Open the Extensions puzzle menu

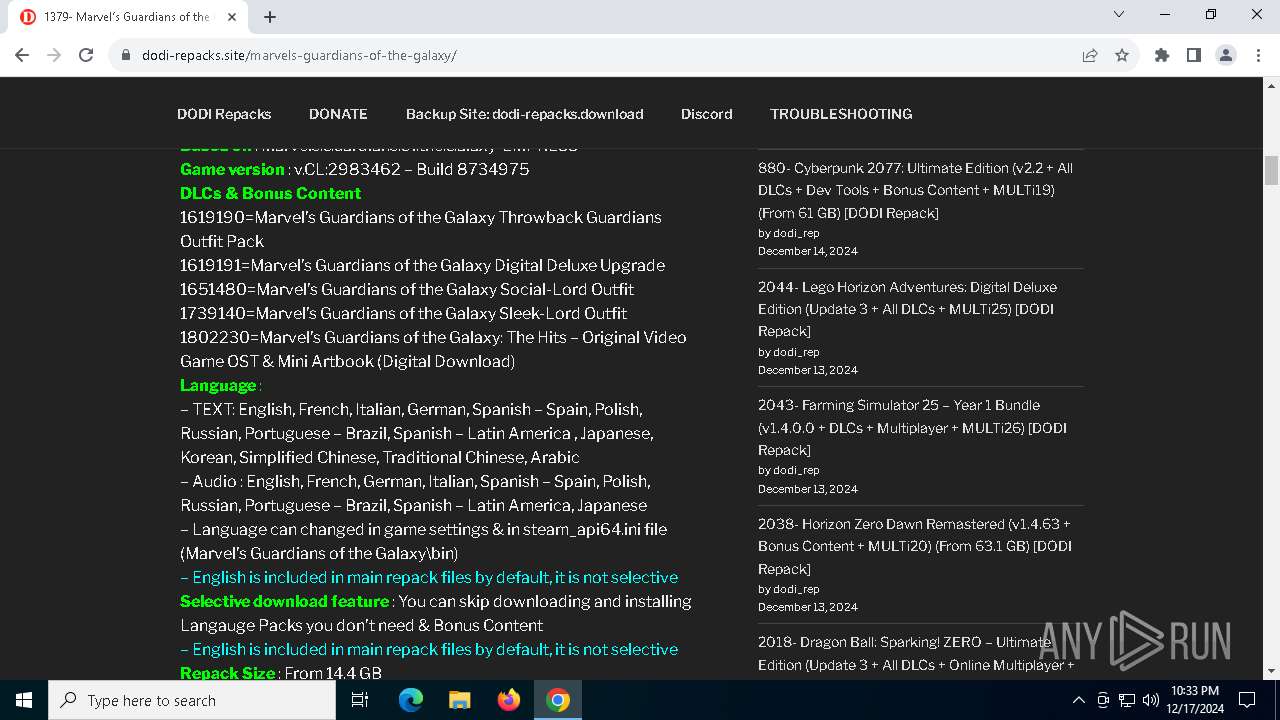point(1162,55)
